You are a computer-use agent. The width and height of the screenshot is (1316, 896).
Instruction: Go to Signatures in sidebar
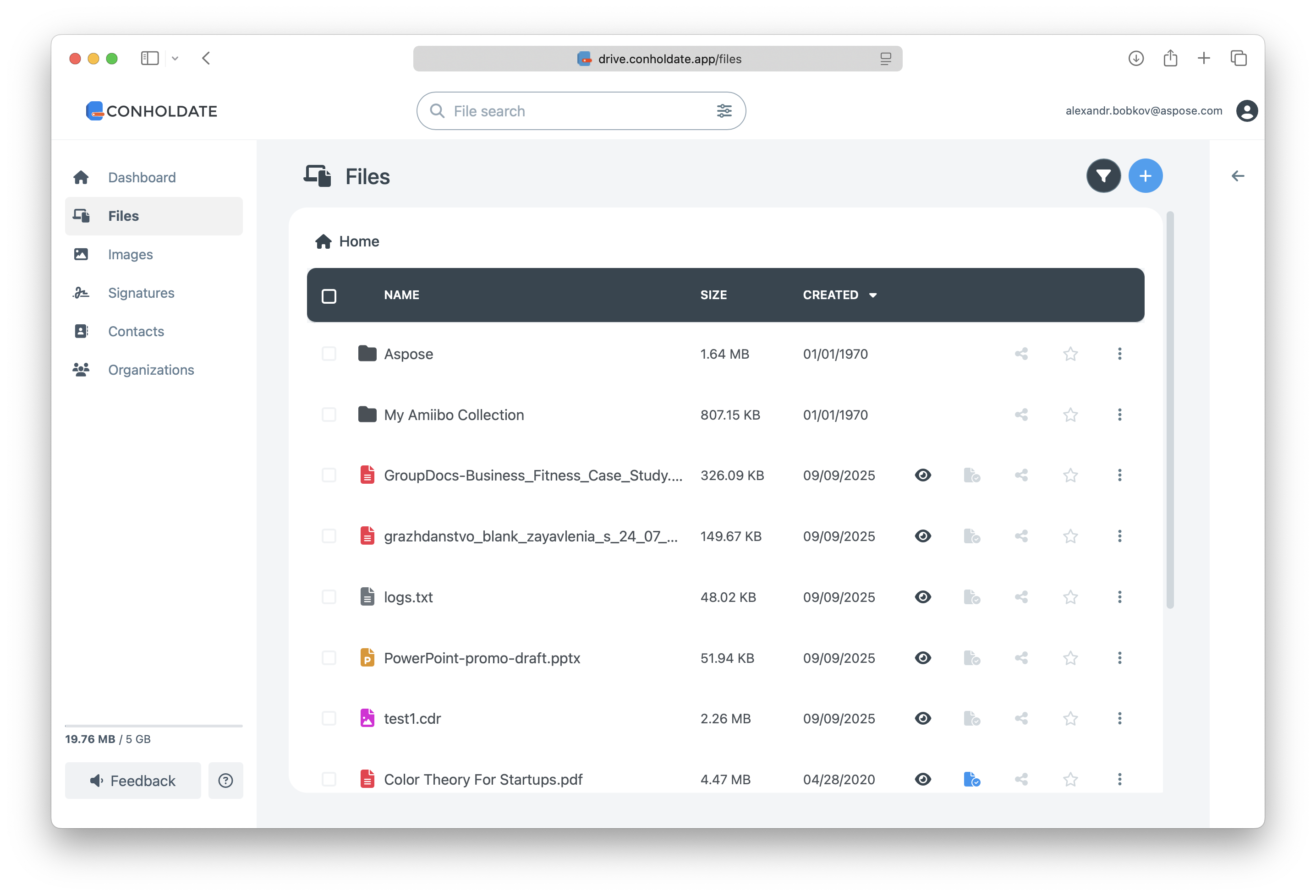coord(141,293)
